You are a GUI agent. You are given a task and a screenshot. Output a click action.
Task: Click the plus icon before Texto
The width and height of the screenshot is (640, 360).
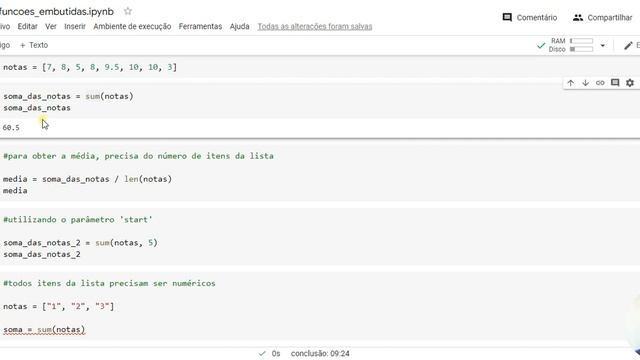pyautogui.click(x=22, y=45)
